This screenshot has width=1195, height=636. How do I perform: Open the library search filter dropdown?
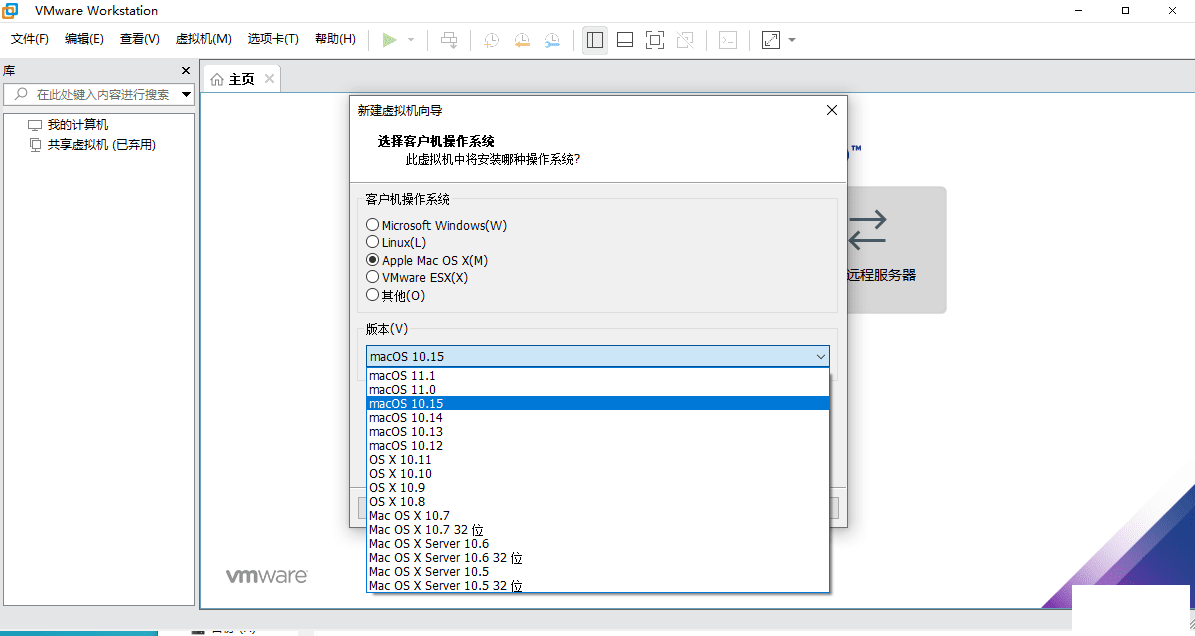[x=186, y=94]
